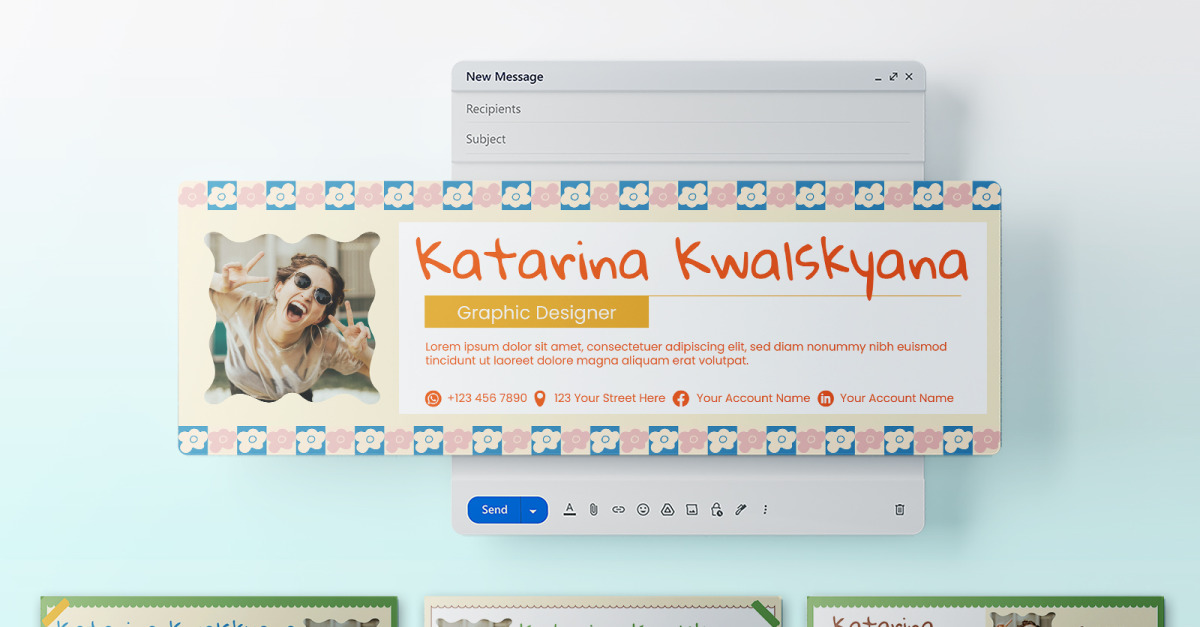Insert file using Google Drive icon
The width and height of the screenshot is (1200, 627).
click(667, 510)
